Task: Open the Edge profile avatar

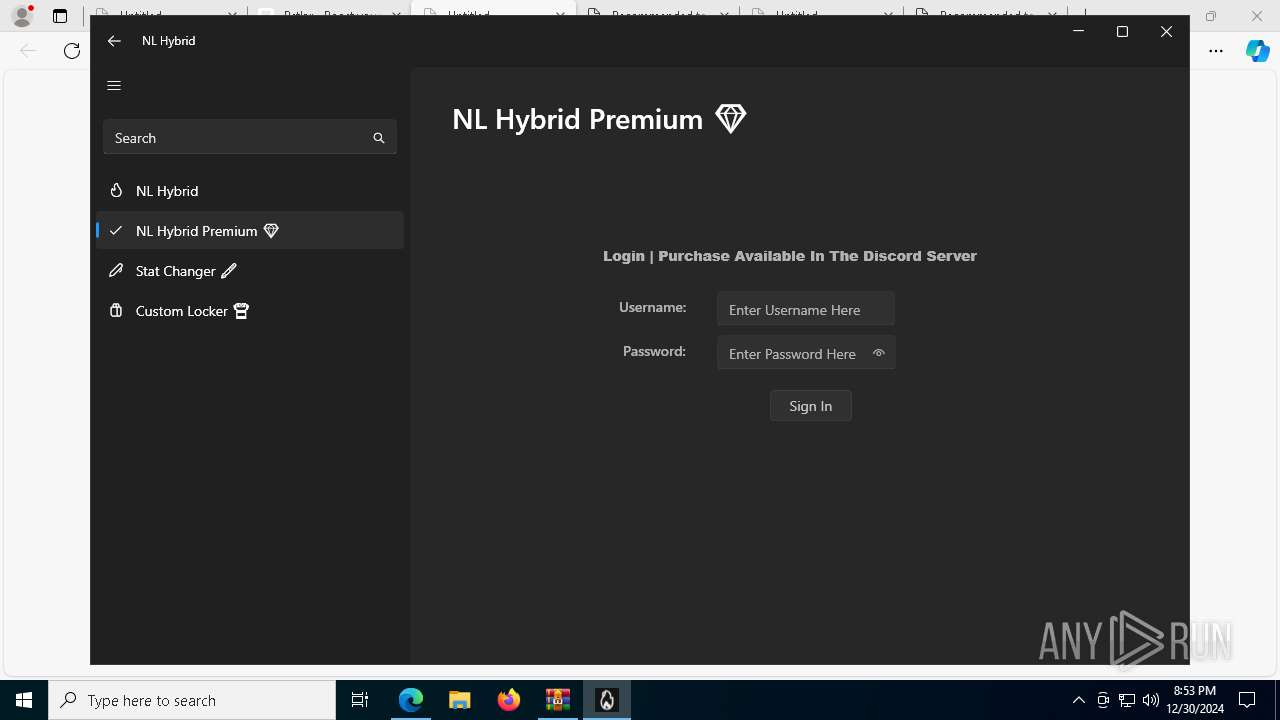Action: (x=22, y=16)
